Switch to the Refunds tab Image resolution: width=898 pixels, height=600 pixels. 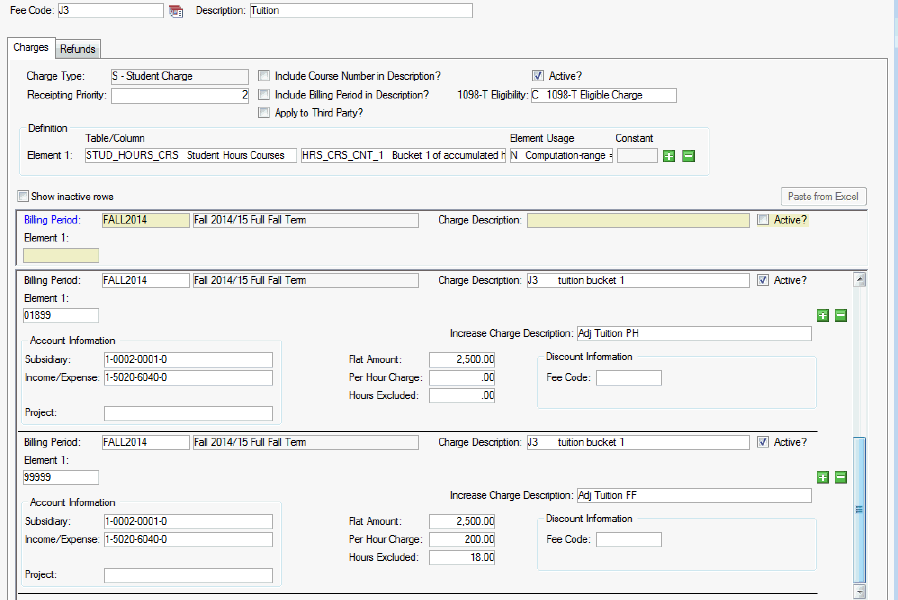click(78, 49)
